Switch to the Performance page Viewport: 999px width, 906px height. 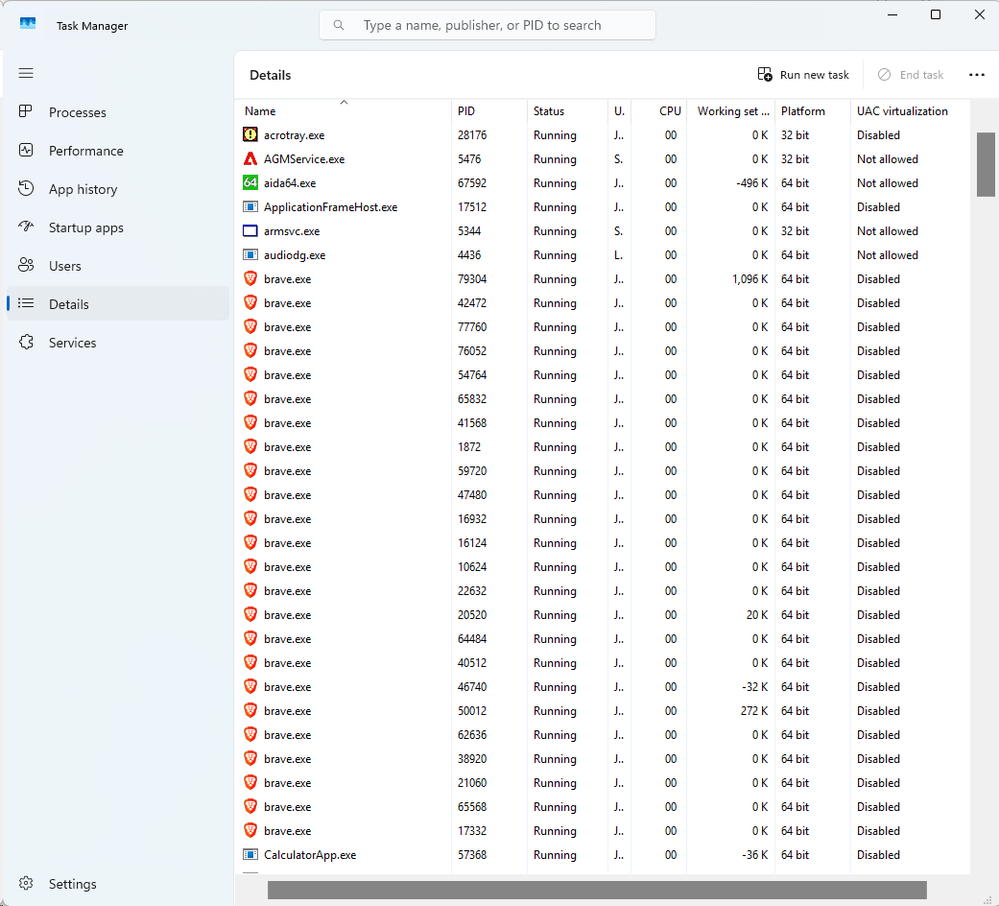(118, 150)
